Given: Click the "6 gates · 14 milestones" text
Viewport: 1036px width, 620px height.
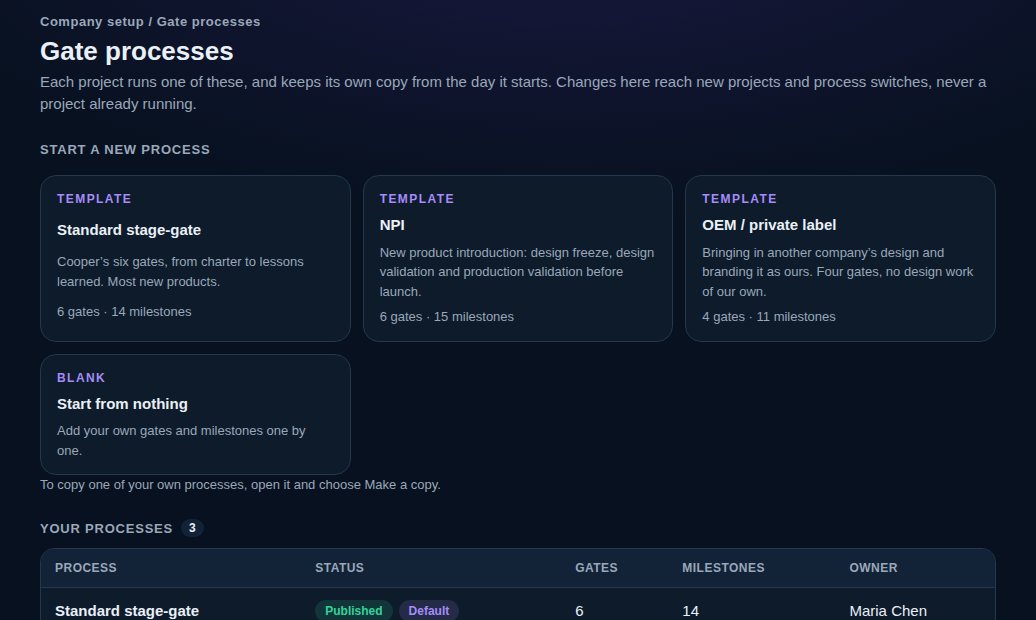Looking at the screenshot, I should pyautogui.click(x=124, y=312).
